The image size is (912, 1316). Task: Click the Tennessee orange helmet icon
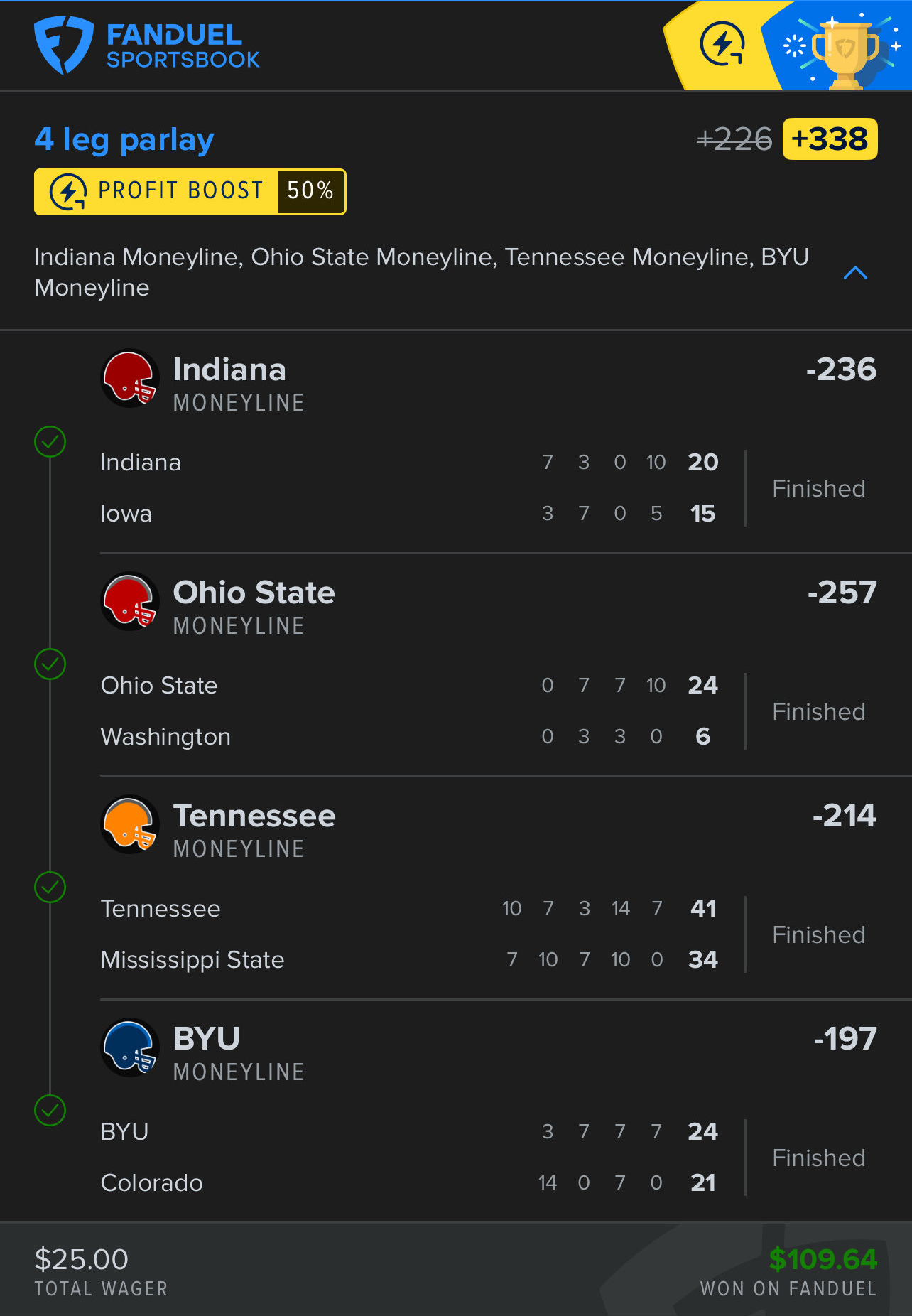tap(130, 825)
